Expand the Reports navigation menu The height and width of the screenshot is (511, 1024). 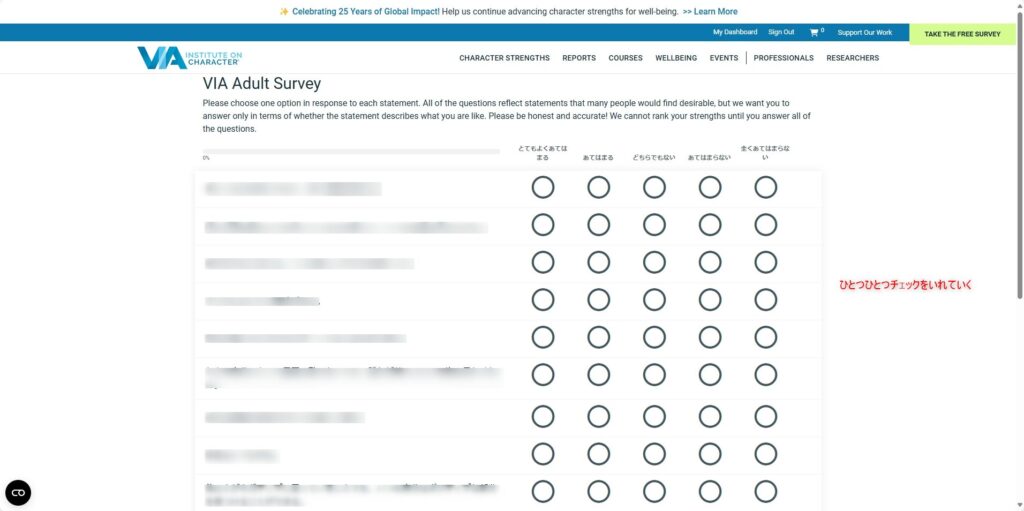click(579, 58)
